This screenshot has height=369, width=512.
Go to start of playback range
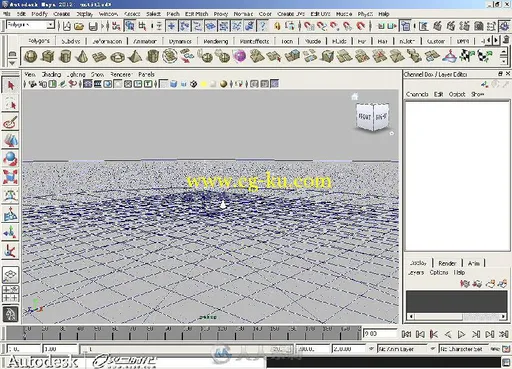tap(406, 334)
